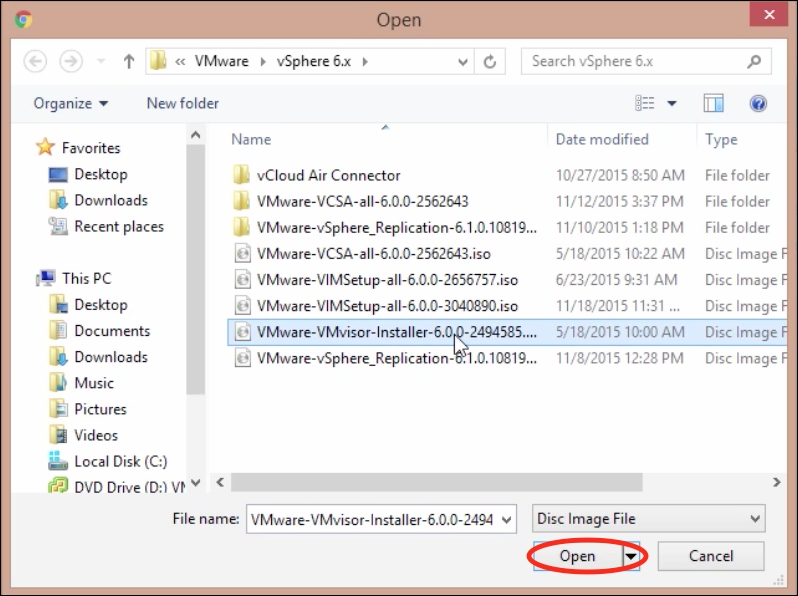Select Desktop under Favorites
Image resolution: width=798 pixels, height=596 pixels.
click(x=88, y=174)
